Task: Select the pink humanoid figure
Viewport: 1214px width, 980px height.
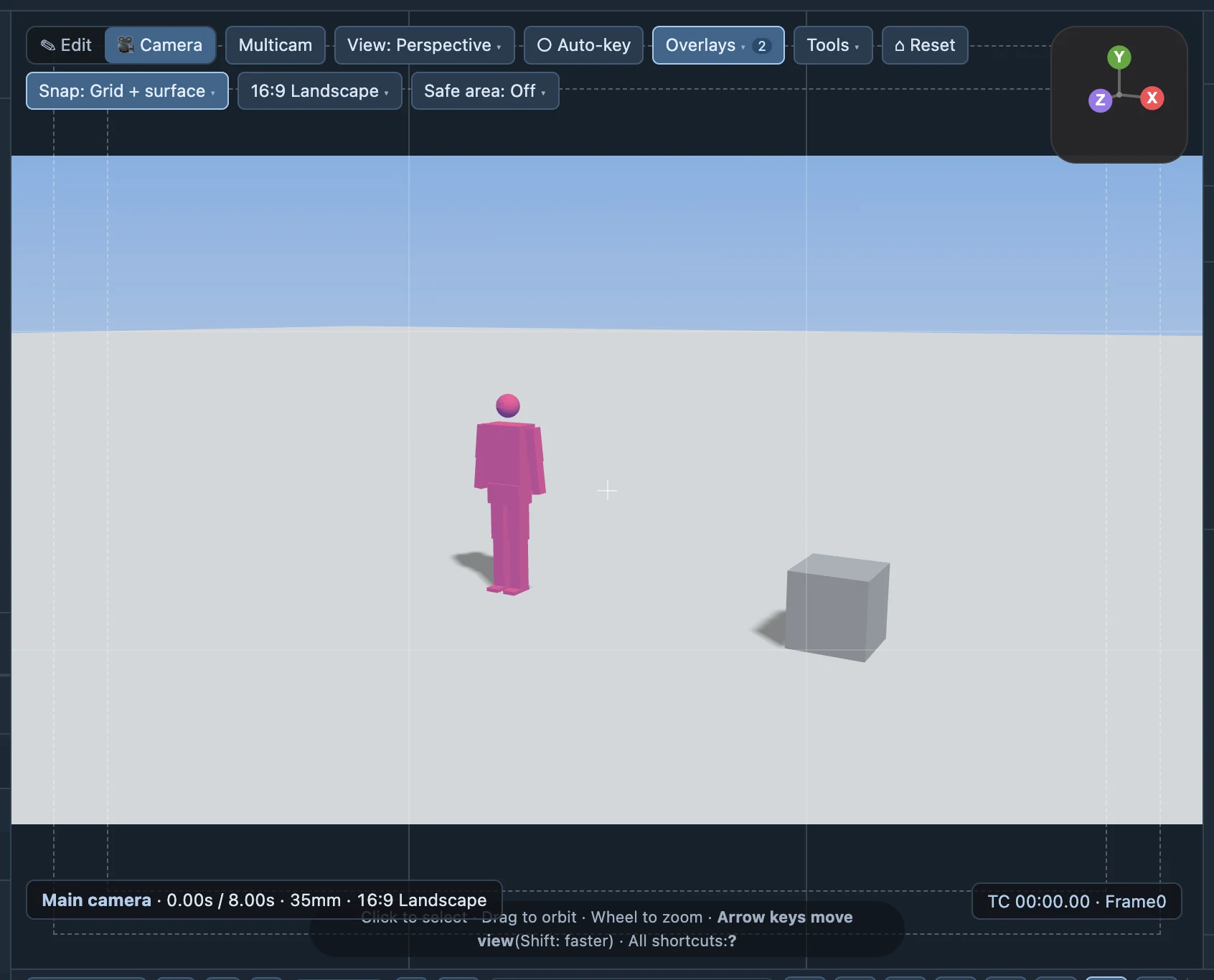Action: click(509, 495)
